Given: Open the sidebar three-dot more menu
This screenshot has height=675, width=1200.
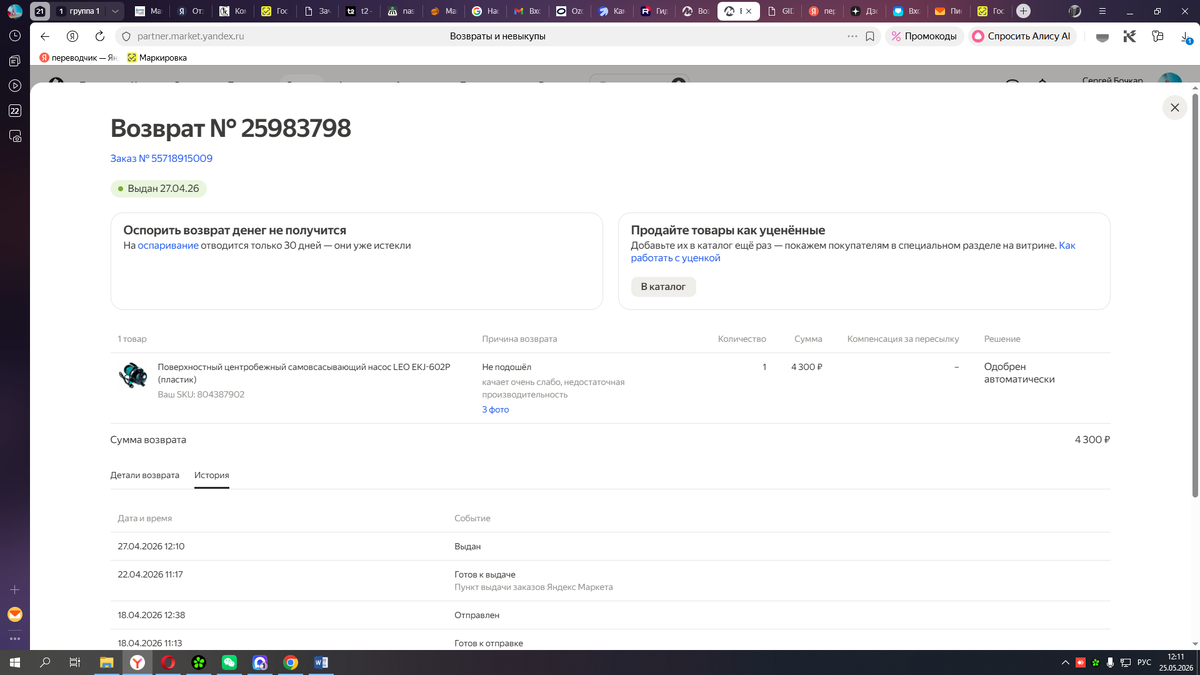Looking at the screenshot, I should [x=15, y=638].
